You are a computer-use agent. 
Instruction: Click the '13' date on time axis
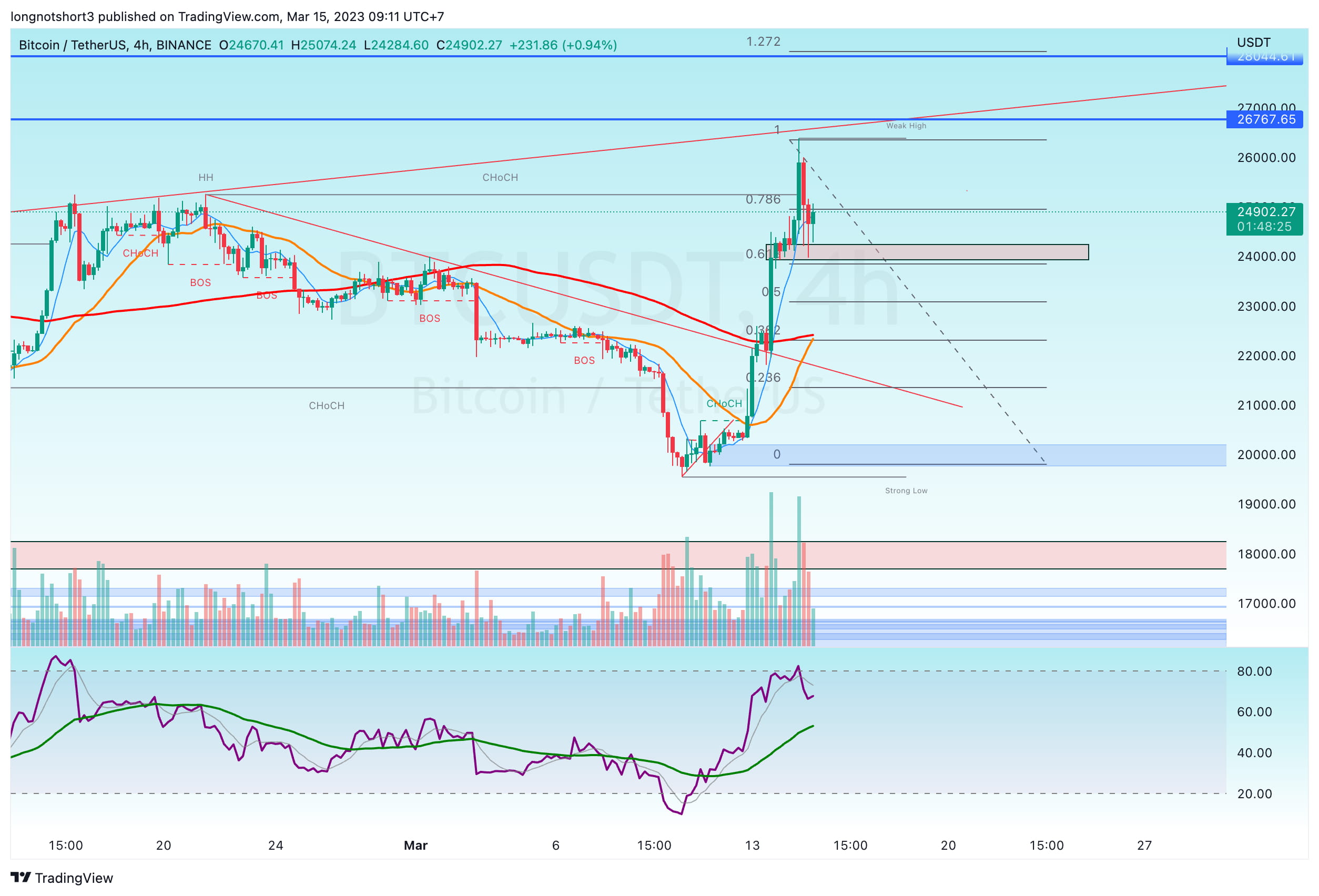pos(752,846)
